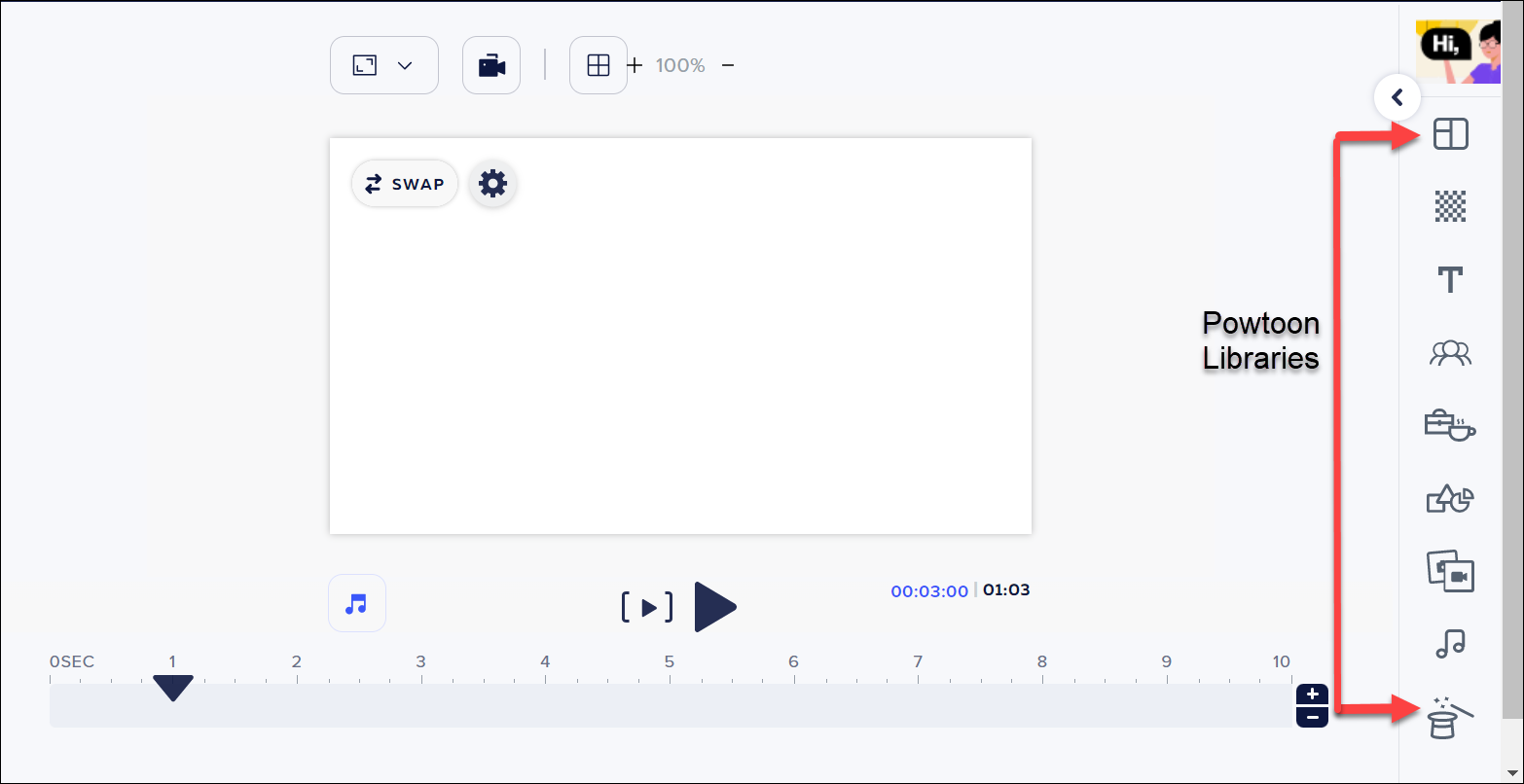Open the Shapes library

[1450, 499]
